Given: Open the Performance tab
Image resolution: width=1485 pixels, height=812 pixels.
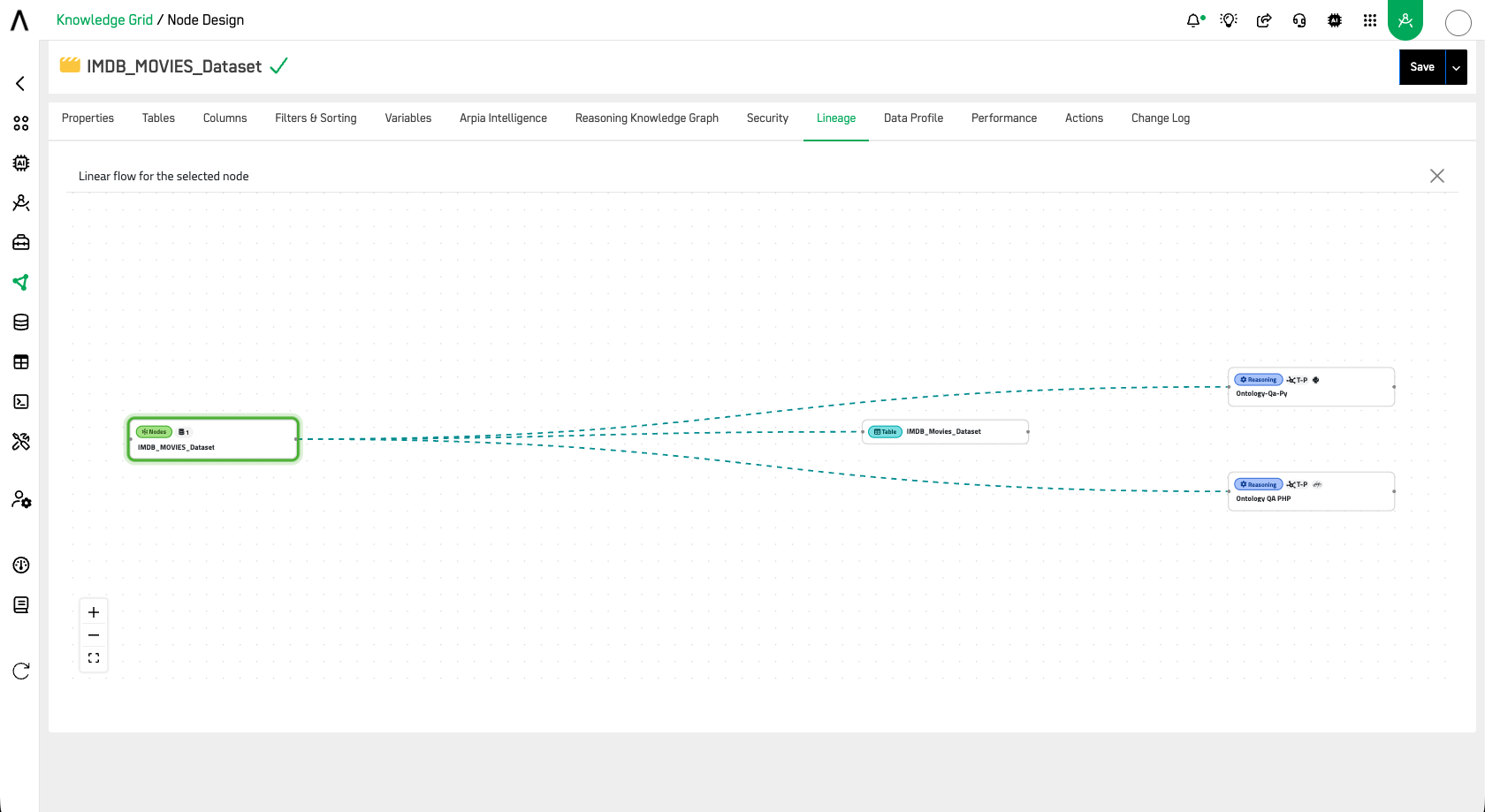Looking at the screenshot, I should (x=1004, y=118).
